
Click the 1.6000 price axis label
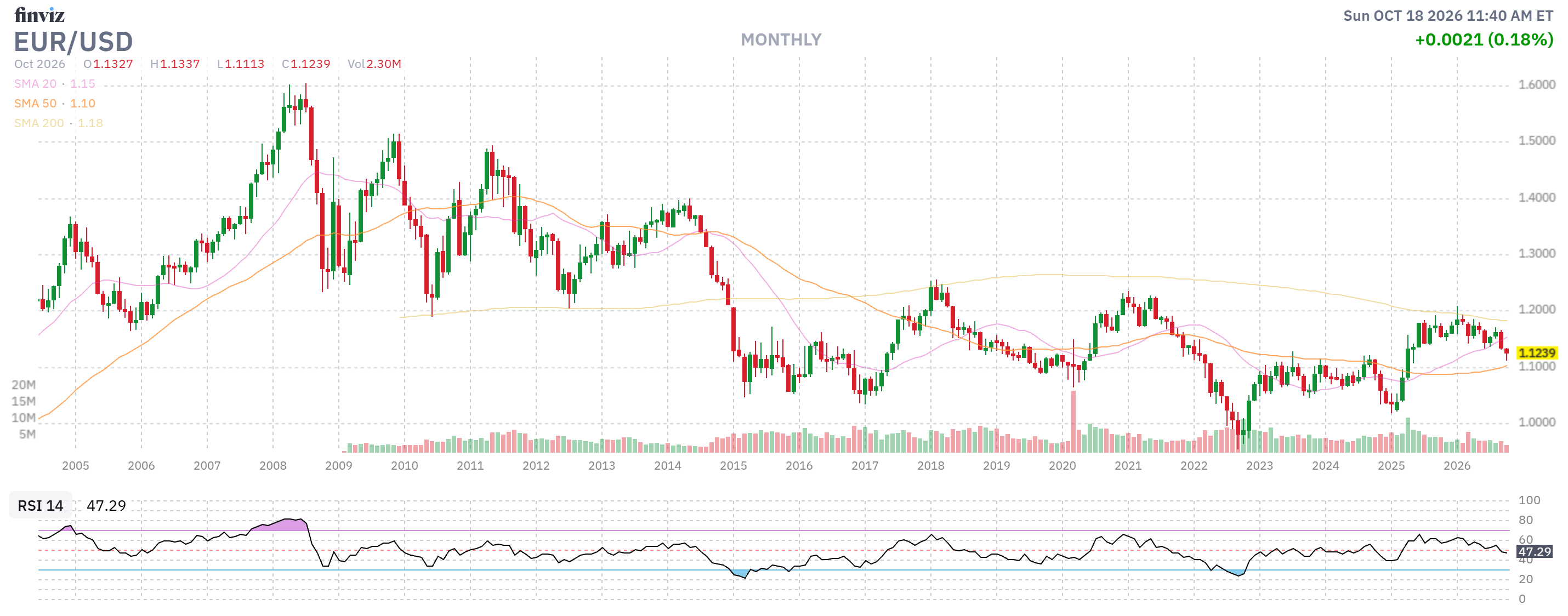(1536, 84)
